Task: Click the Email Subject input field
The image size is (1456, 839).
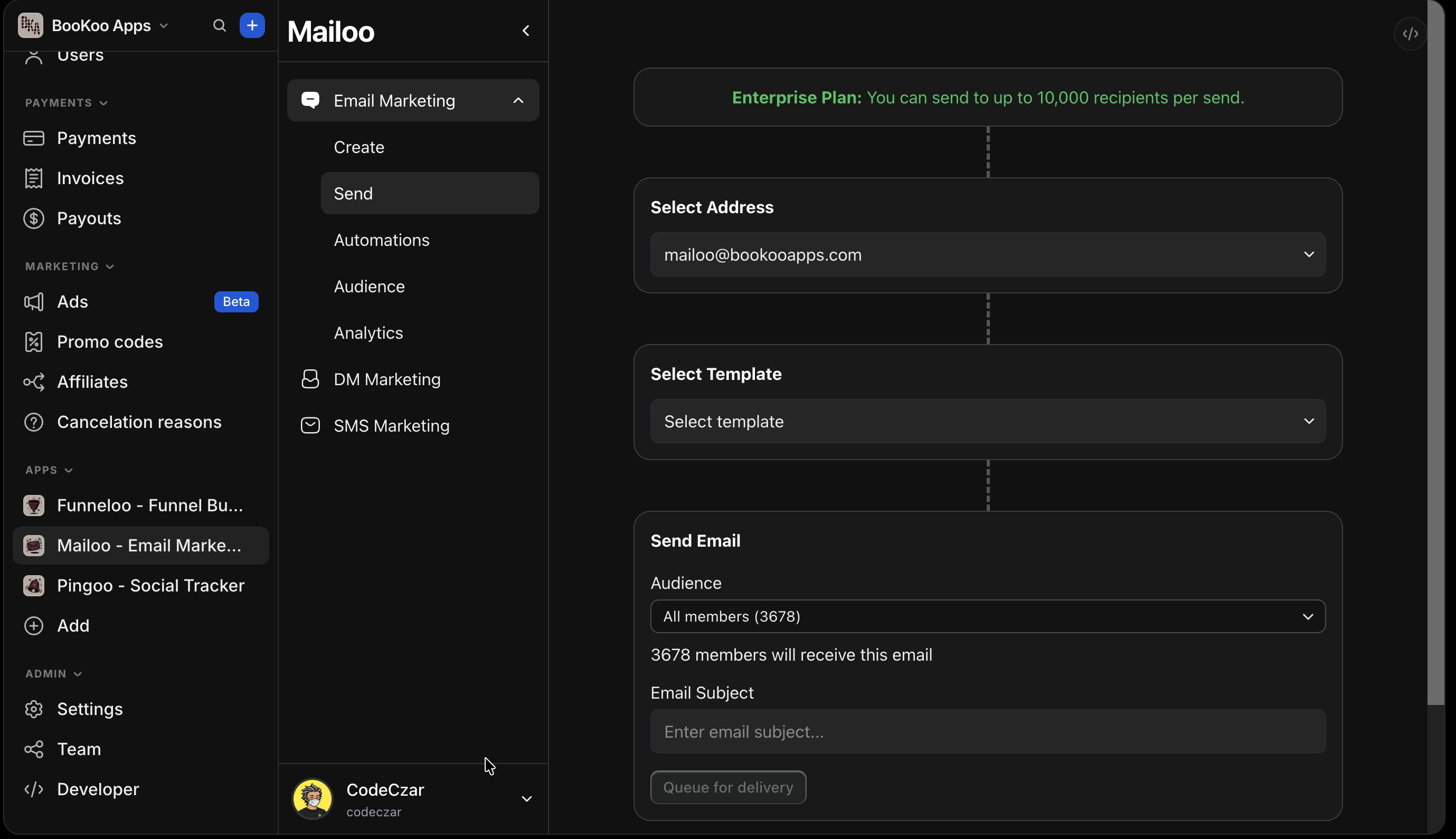Action: [987, 732]
